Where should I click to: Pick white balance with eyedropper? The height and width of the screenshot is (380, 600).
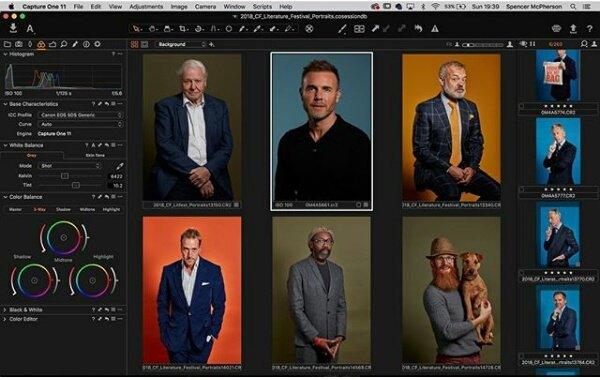pos(120,166)
